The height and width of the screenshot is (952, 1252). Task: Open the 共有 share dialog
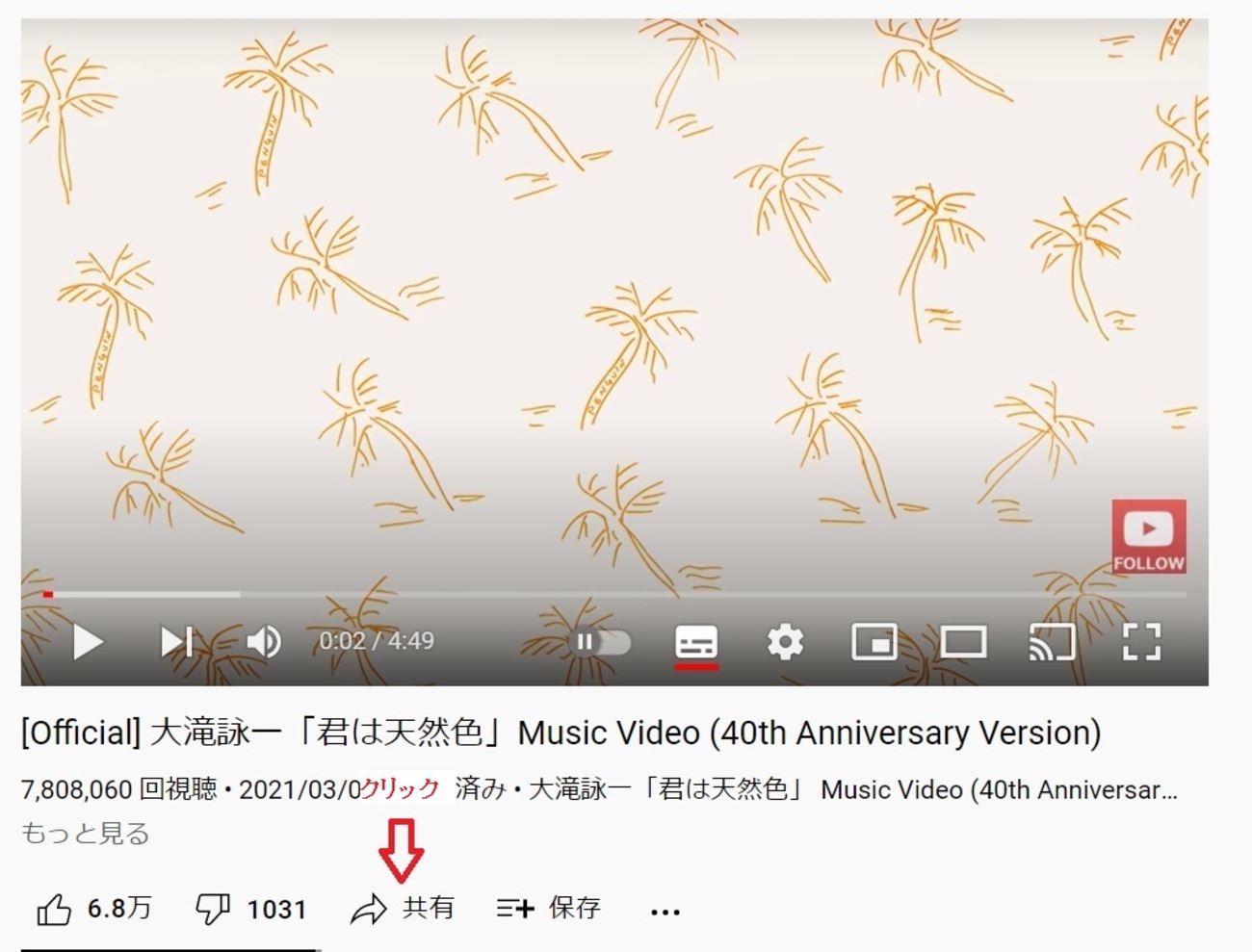(x=402, y=909)
